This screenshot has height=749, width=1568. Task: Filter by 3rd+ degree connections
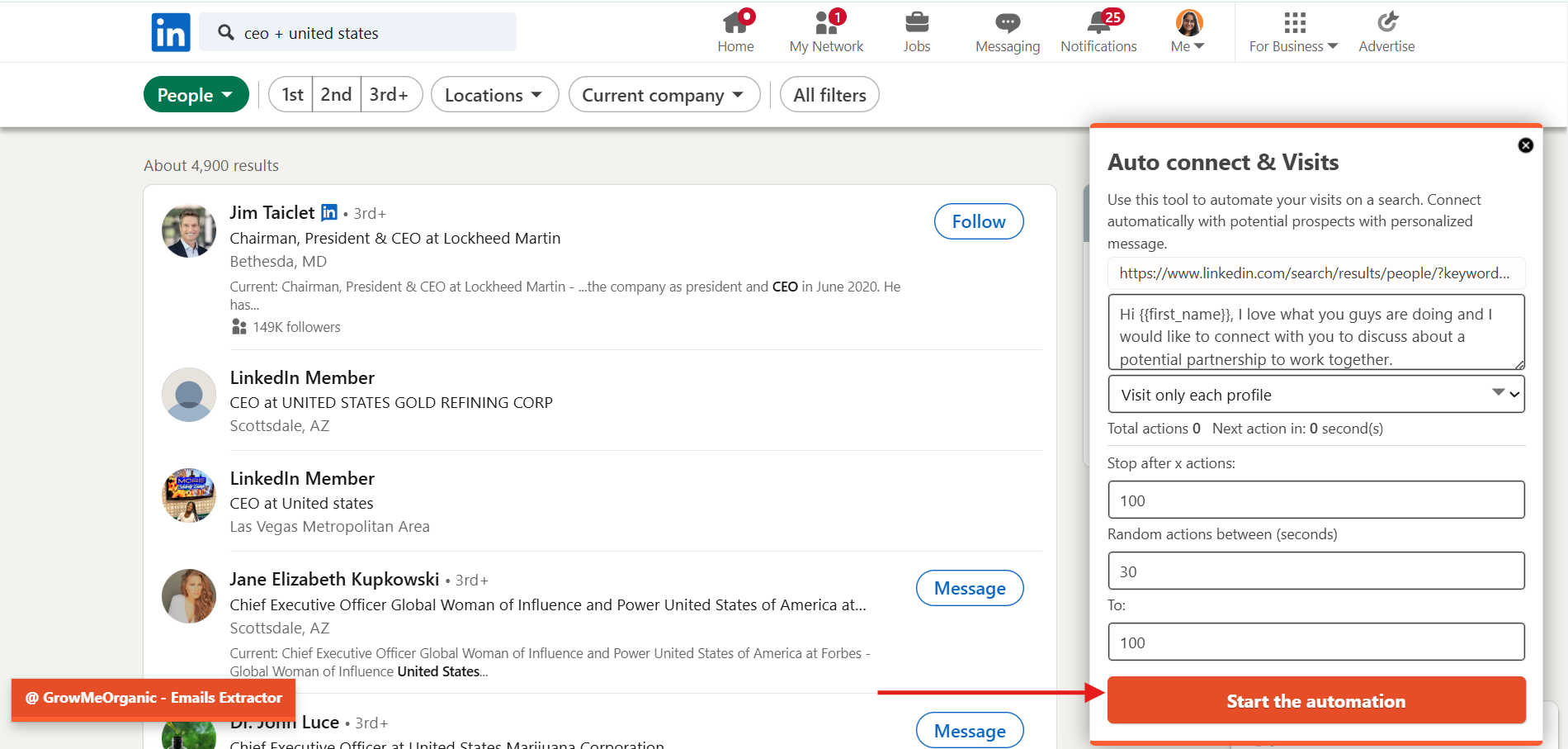390,95
